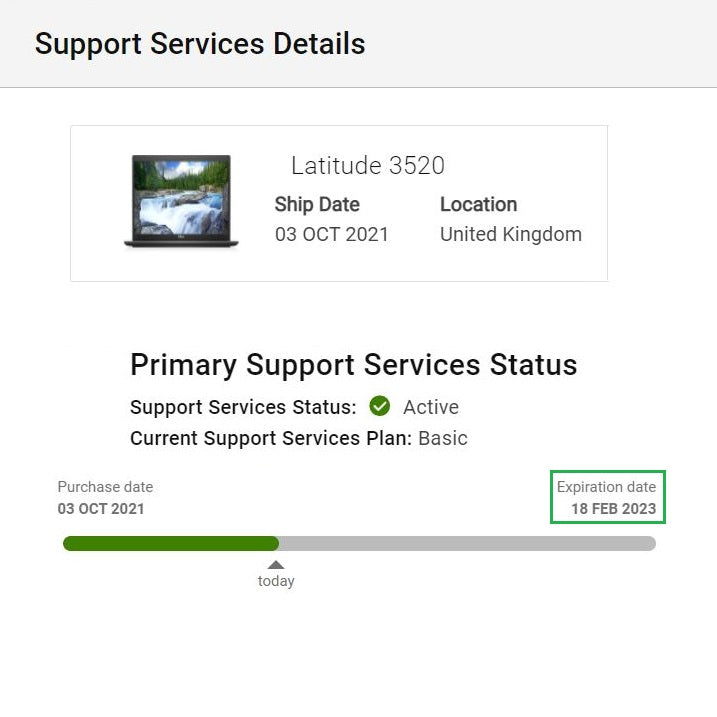717x717 pixels.
Task: Click the 18 FEB 2023 expiration value
Action: click(614, 508)
